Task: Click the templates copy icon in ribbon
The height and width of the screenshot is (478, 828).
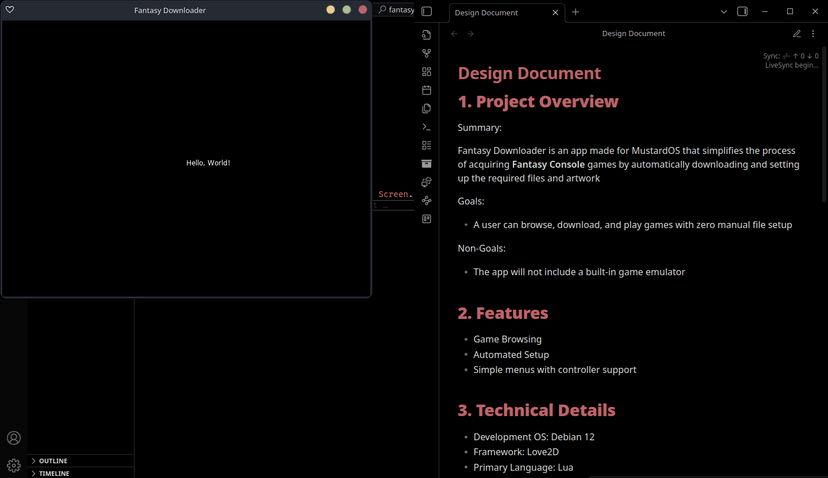Action: (426, 108)
